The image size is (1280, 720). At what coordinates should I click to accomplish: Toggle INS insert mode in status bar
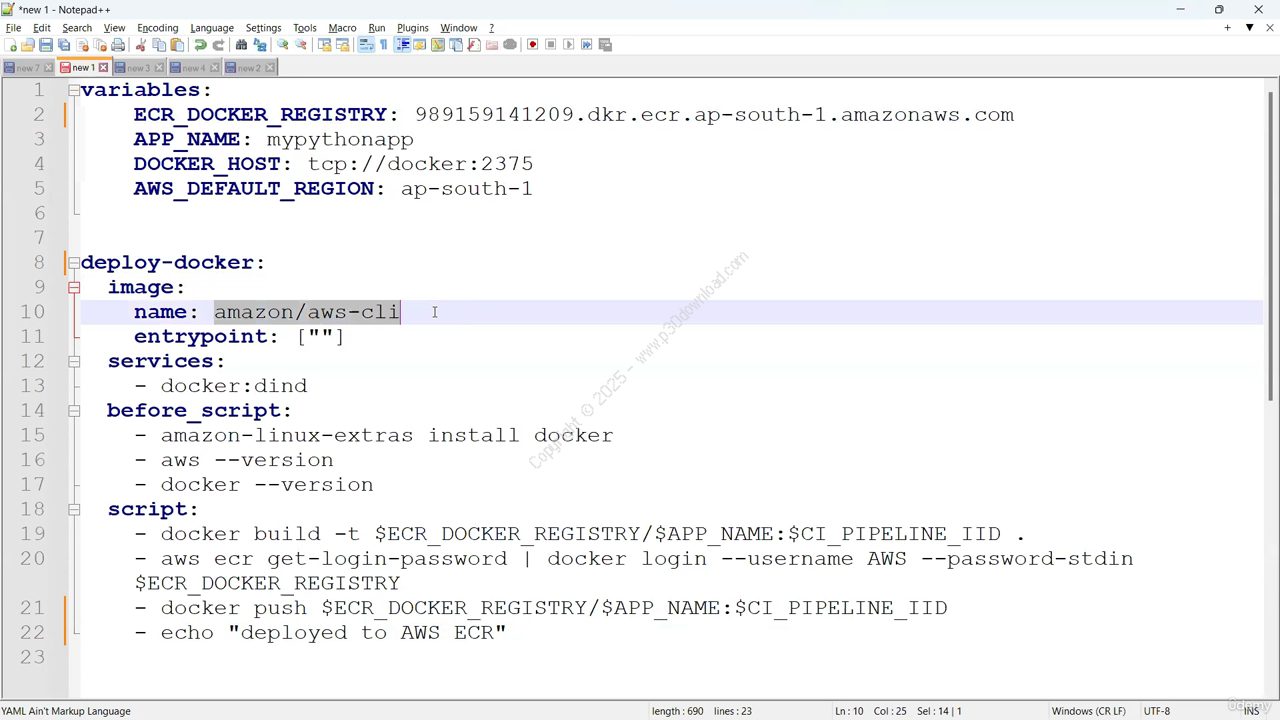point(1251,711)
